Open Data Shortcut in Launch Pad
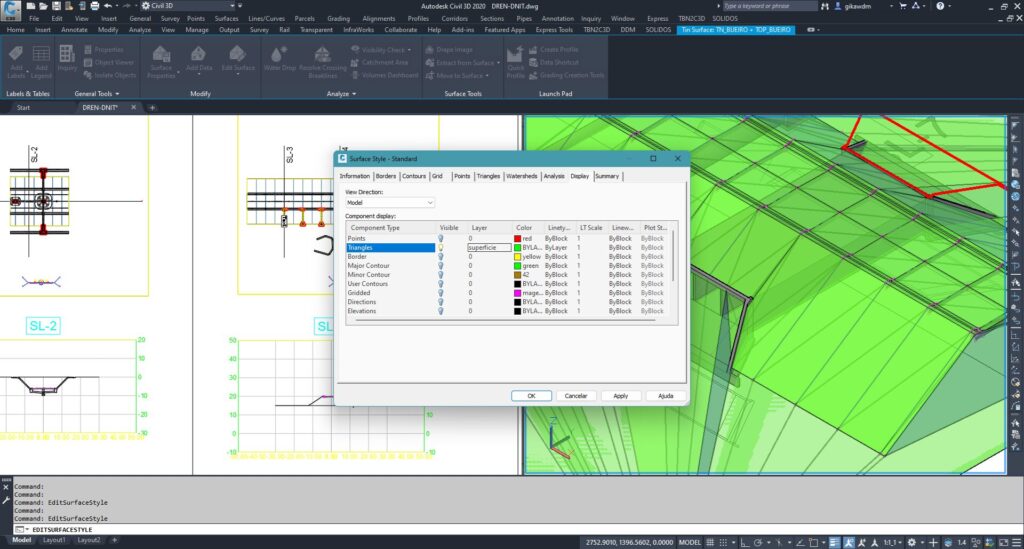The width and height of the screenshot is (1024, 549). pyautogui.click(x=554, y=63)
